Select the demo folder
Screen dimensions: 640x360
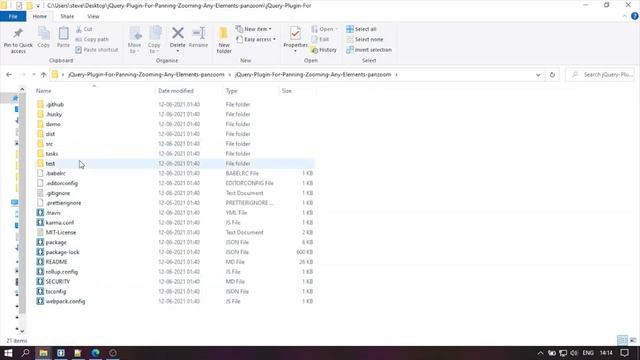click(53, 124)
